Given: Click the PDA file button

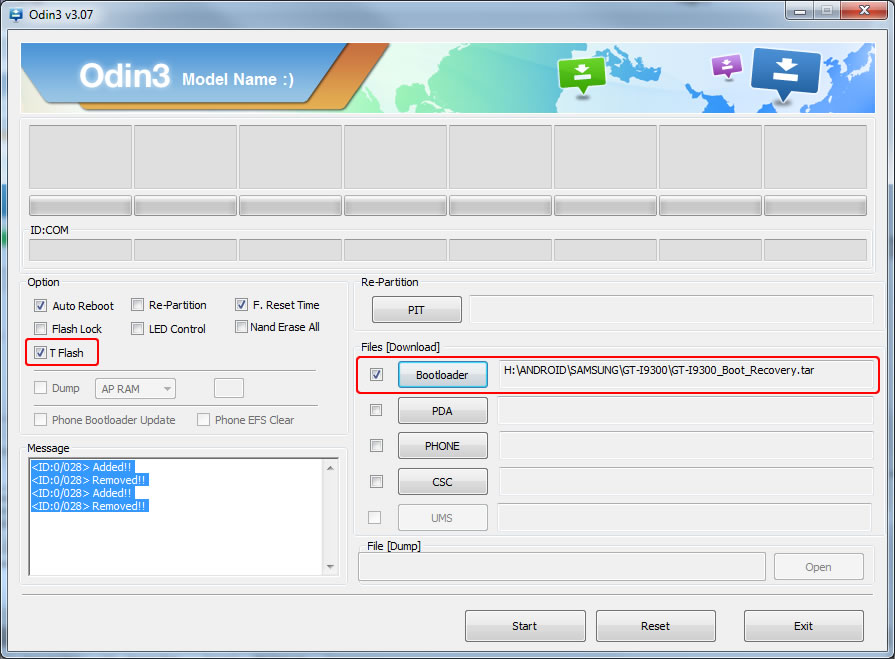Looking at the screenshot, I should coord(442,411).
